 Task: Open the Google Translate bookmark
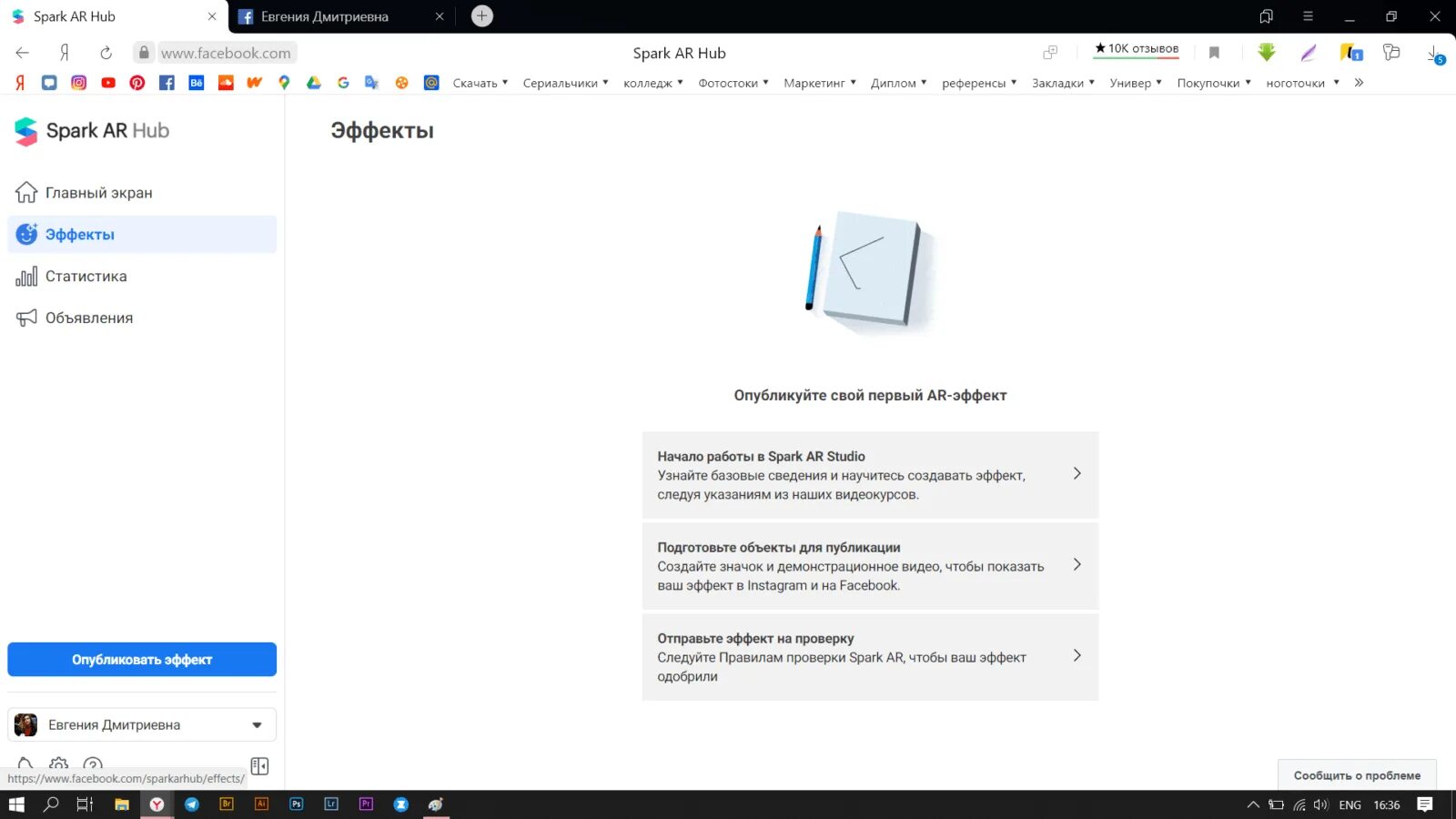pyautogui.click(x=372, y=83)
